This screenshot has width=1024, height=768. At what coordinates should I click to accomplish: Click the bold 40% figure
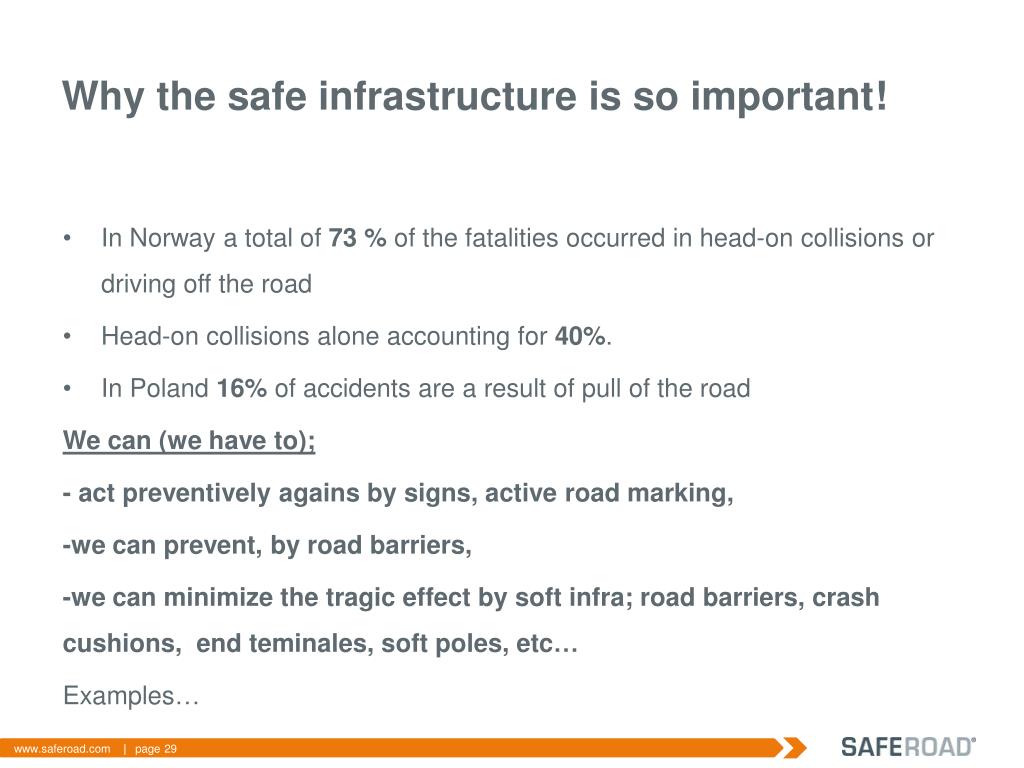580,336
